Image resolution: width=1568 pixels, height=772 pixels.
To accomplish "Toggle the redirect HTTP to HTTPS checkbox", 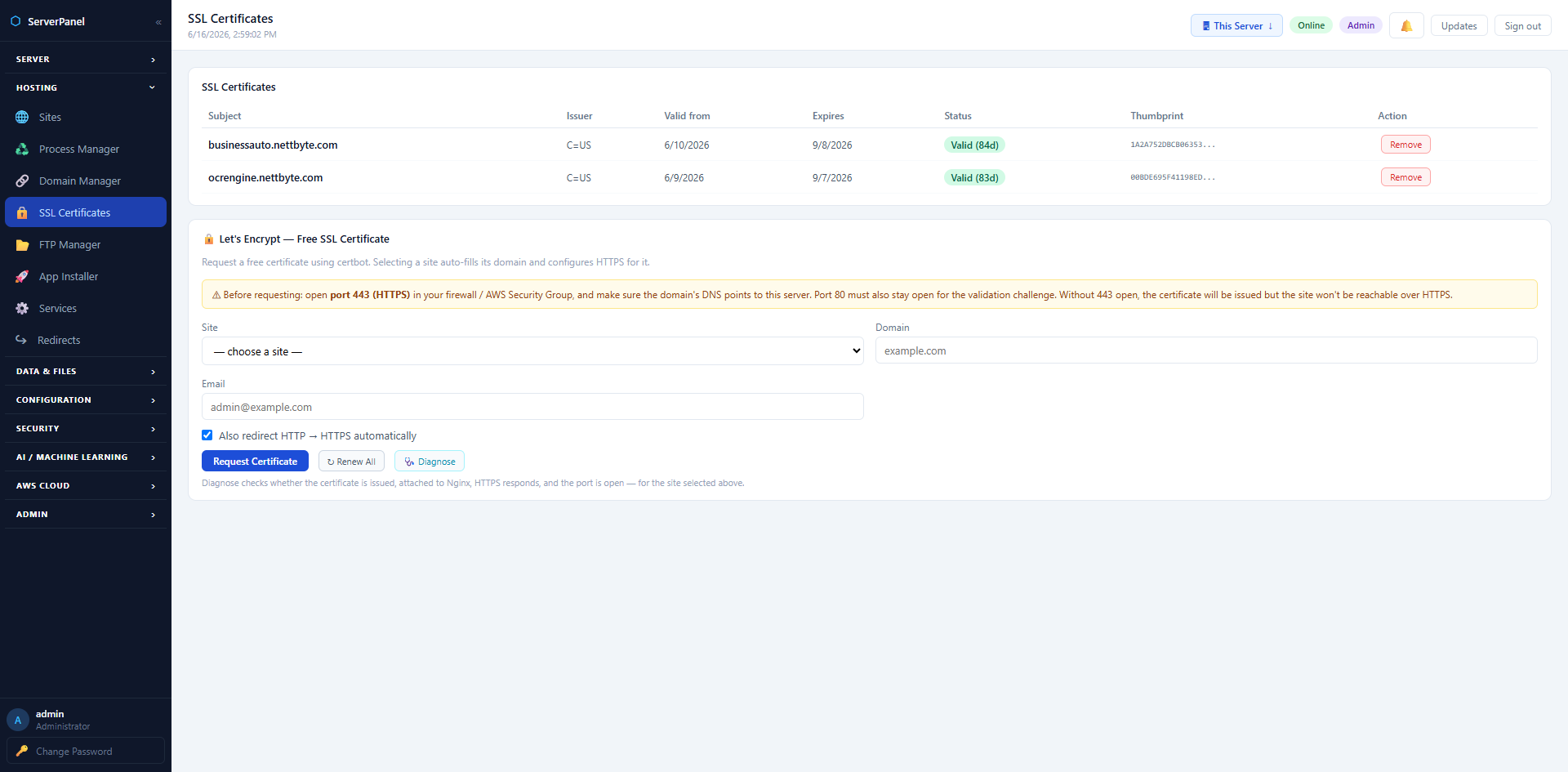I will (x=207, y=435).
